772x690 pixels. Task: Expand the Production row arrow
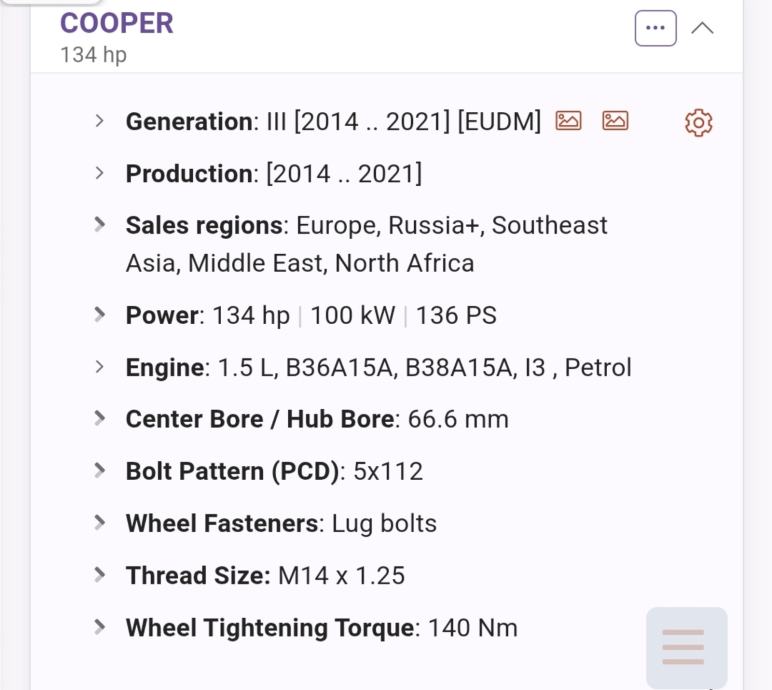[x=99, y=173]
